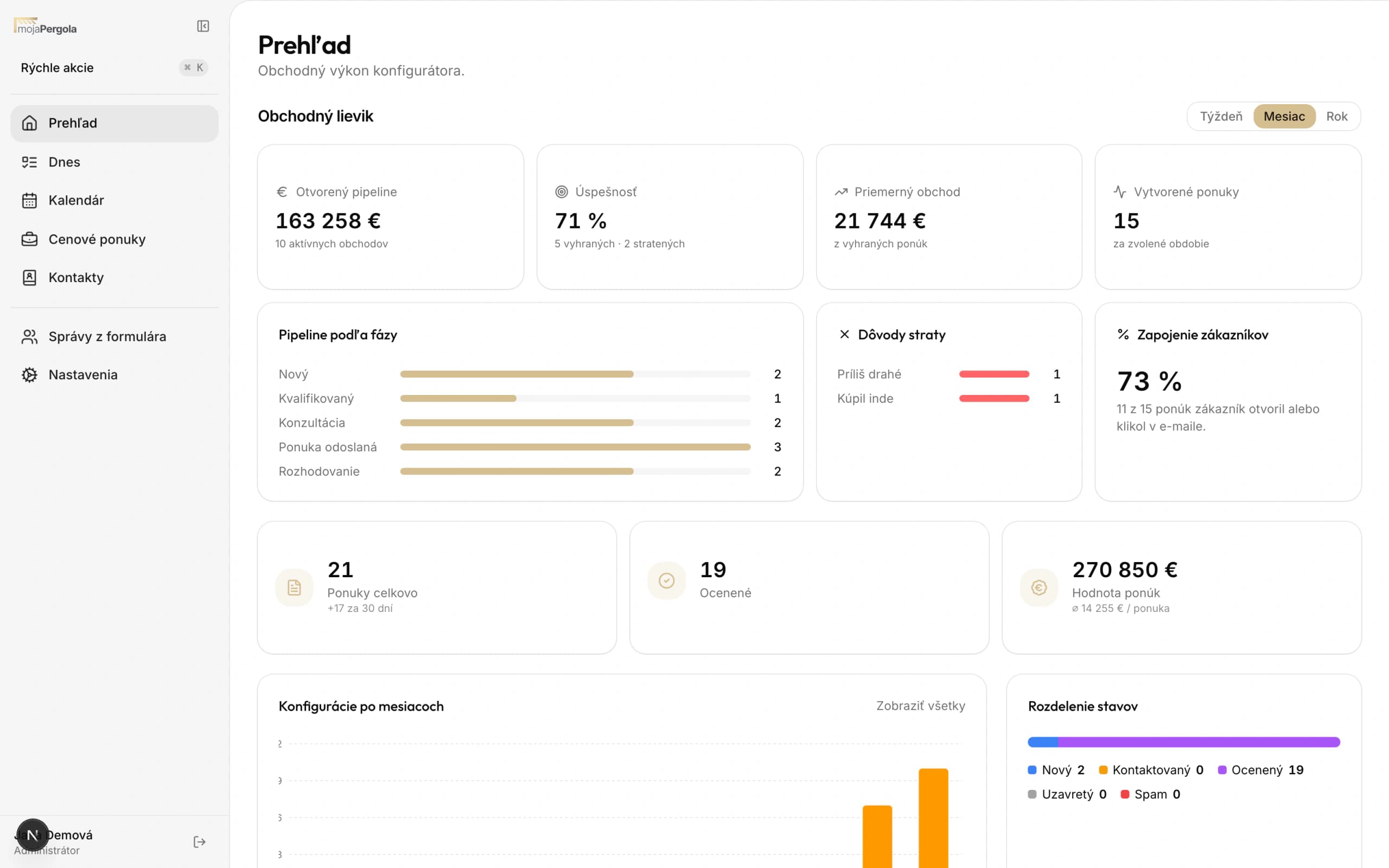1389x868 pixels.
Task: Click the blue Nový legend swatch
Action: point(1032,770)
